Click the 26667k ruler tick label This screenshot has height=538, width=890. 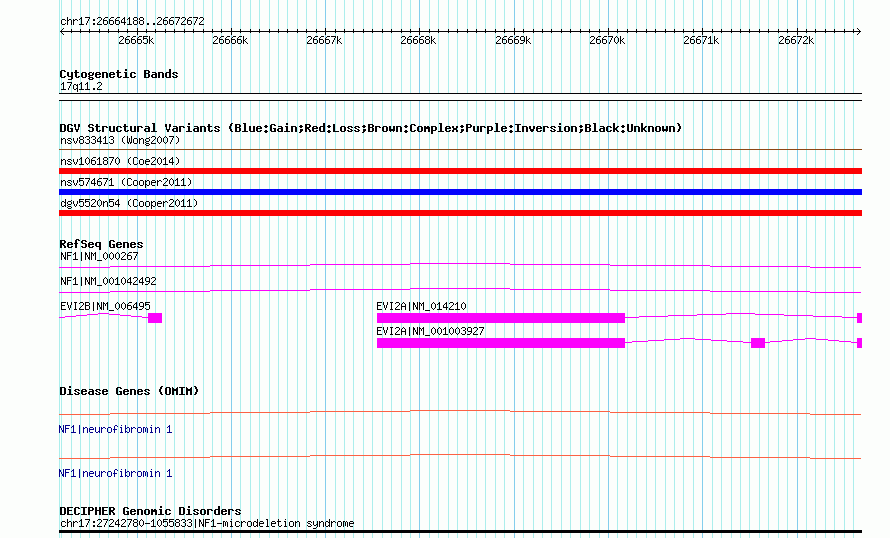pyautogui.click(x=324, y=40)
